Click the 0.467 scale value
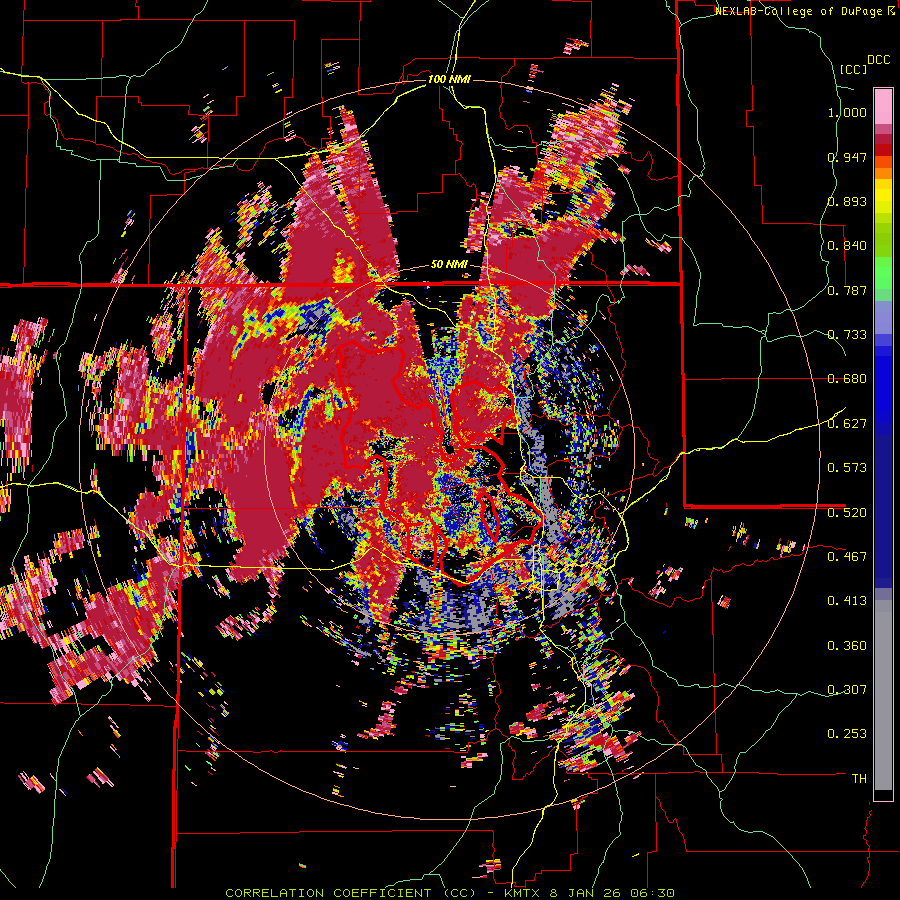This screenshot has height=900, width=900. click(x=847, y=557)
